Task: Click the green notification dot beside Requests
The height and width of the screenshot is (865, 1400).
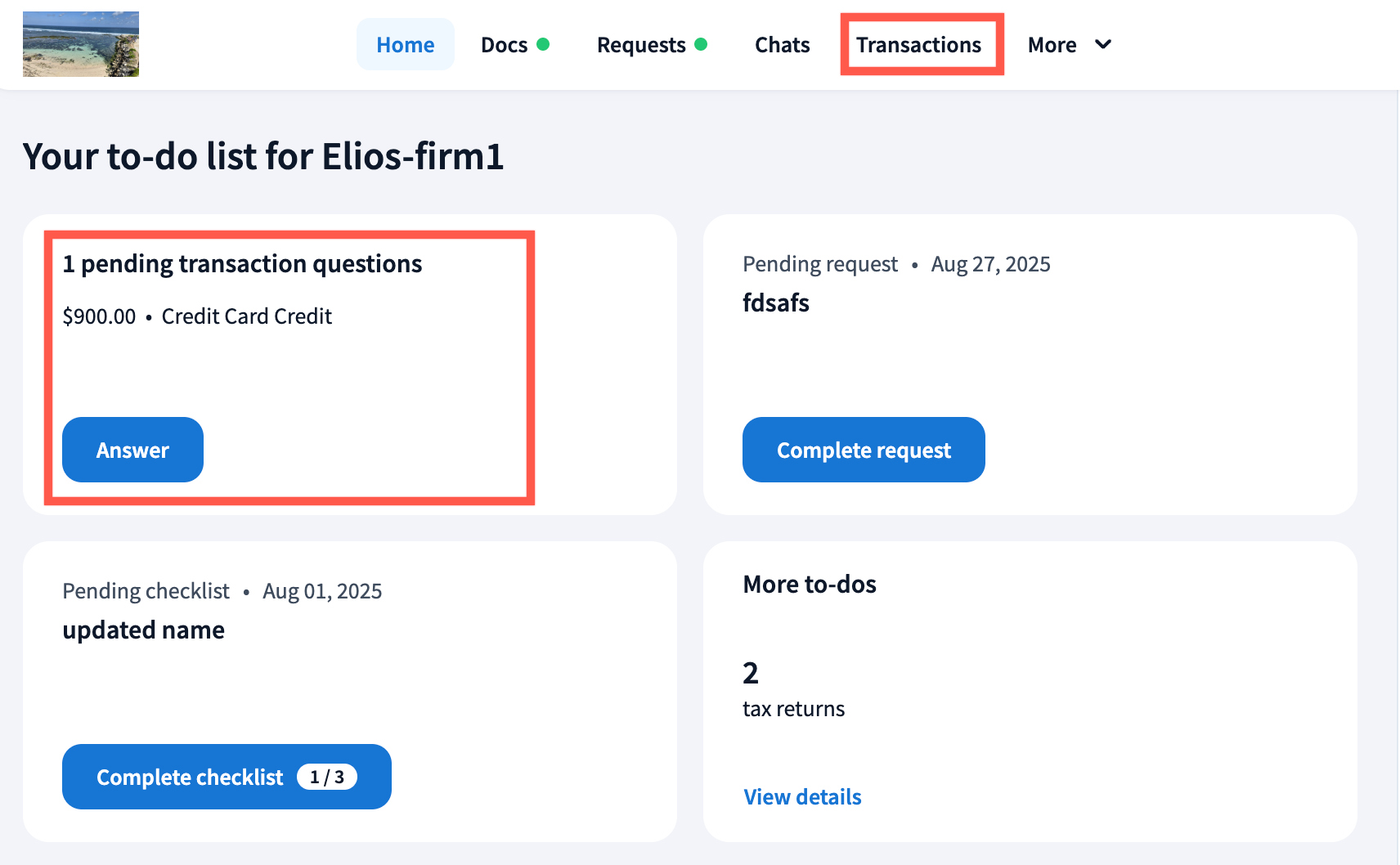Action: tap(701, 44)
